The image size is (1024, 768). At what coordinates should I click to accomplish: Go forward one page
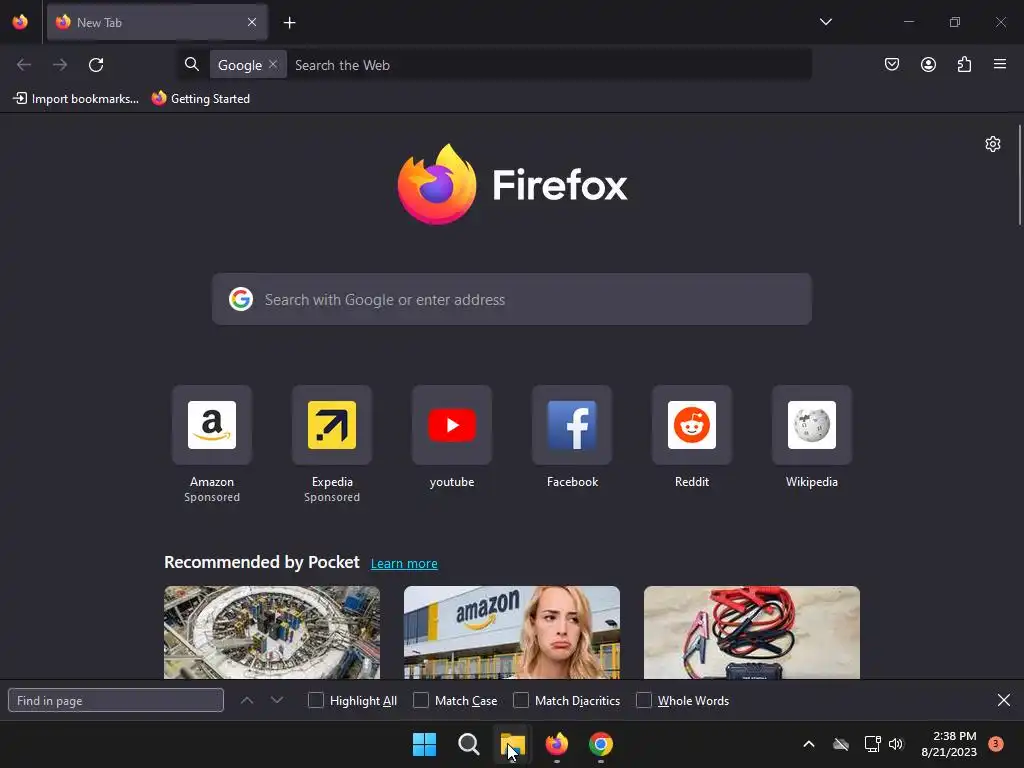point(60,65)
